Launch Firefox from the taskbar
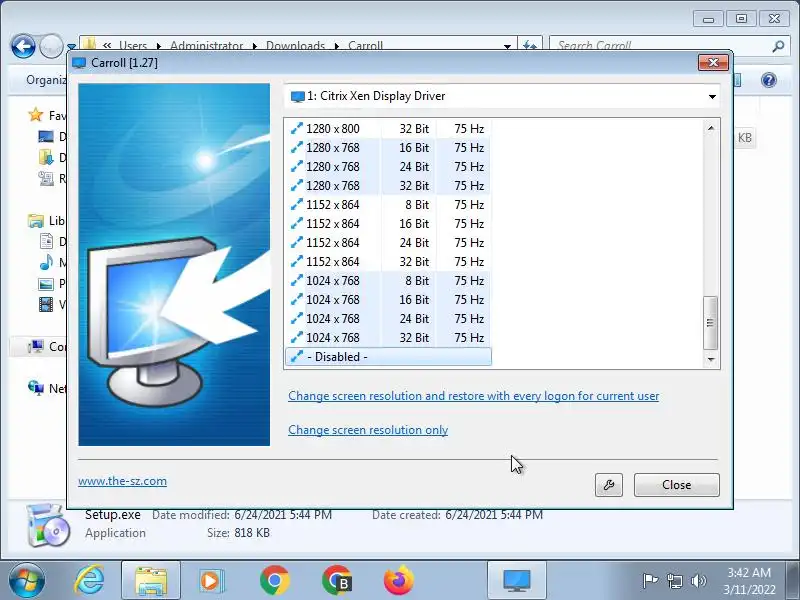The width and height of the screenshot is (800, 600). tap(398, 580)
